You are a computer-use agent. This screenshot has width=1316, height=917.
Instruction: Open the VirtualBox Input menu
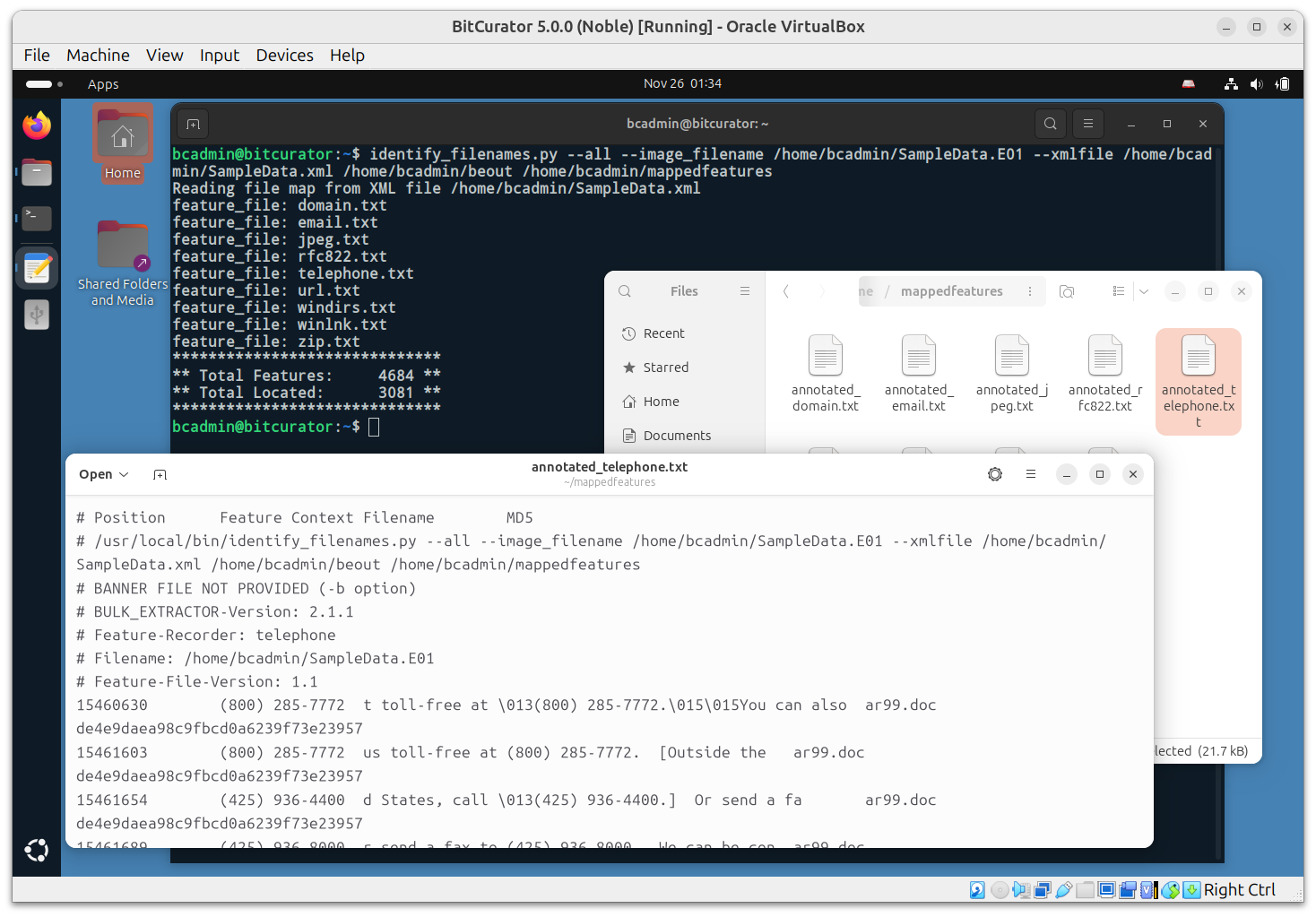click(x=220, y=56)
